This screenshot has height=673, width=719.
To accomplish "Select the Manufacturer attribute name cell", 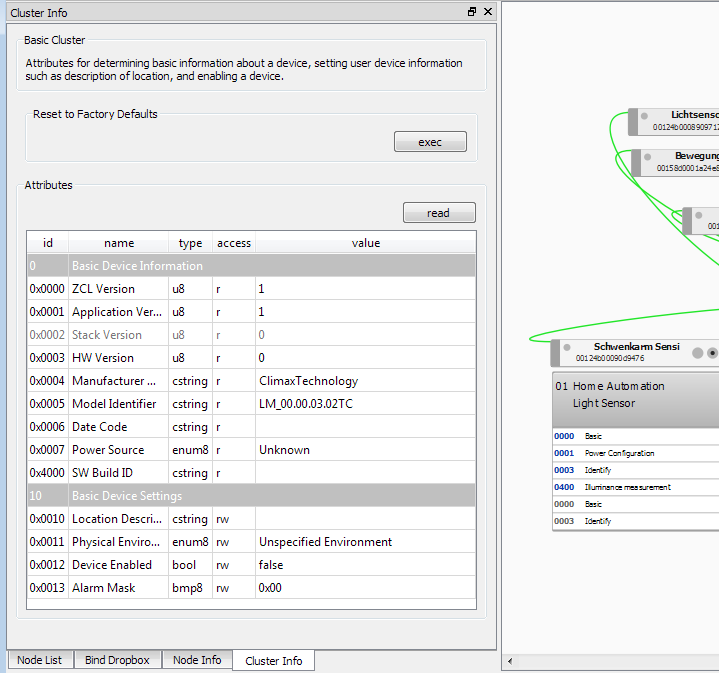I will [x=118, y=381].
